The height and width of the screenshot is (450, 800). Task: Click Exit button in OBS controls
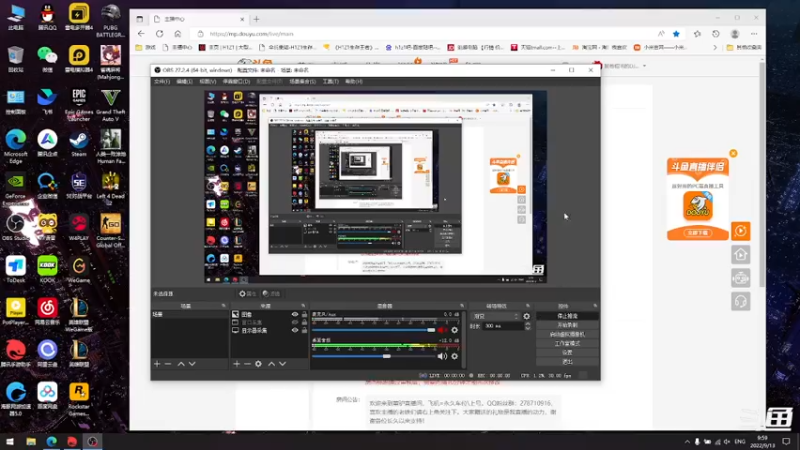pos(567,362)
